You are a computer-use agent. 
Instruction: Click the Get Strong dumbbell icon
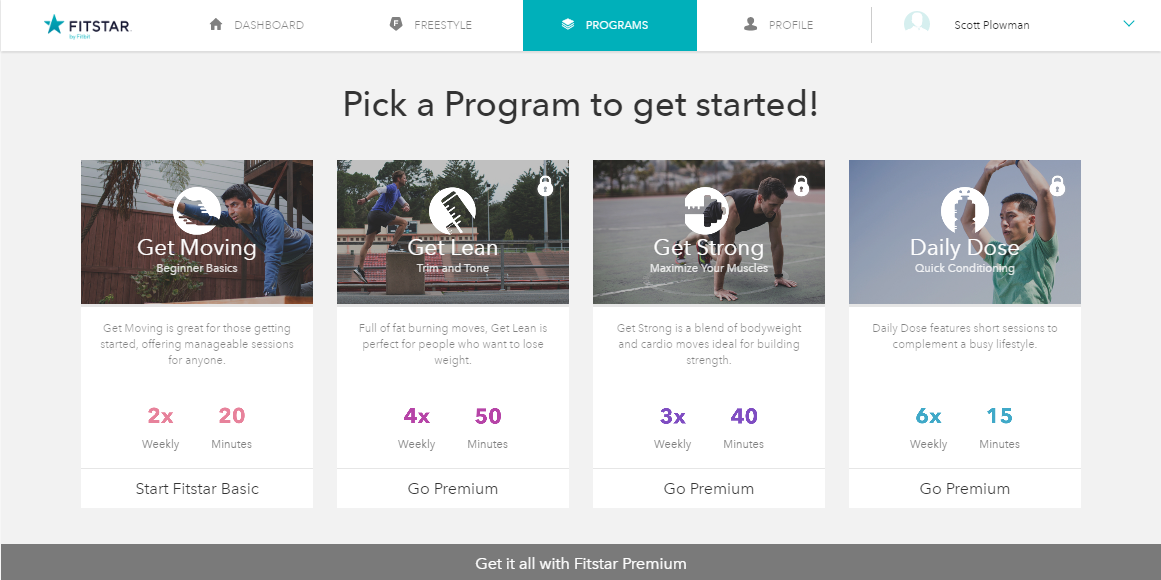tap(707, 210)
